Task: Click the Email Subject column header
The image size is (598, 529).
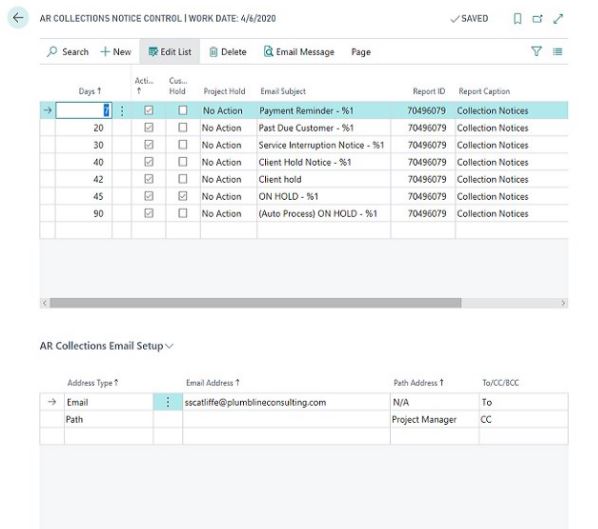Action: (283, 91)
